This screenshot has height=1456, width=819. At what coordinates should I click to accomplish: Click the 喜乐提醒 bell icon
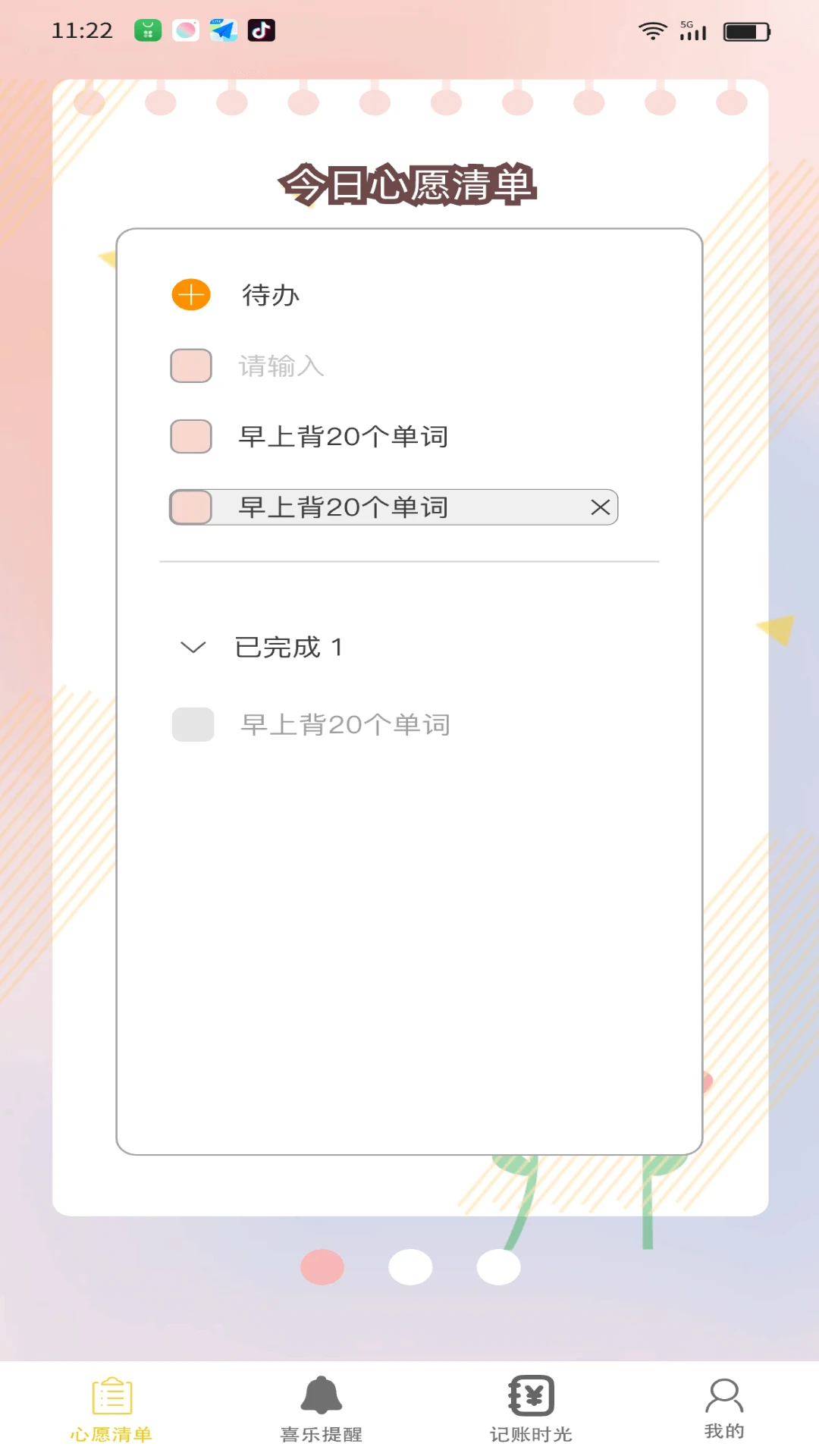coord(321,1396)
